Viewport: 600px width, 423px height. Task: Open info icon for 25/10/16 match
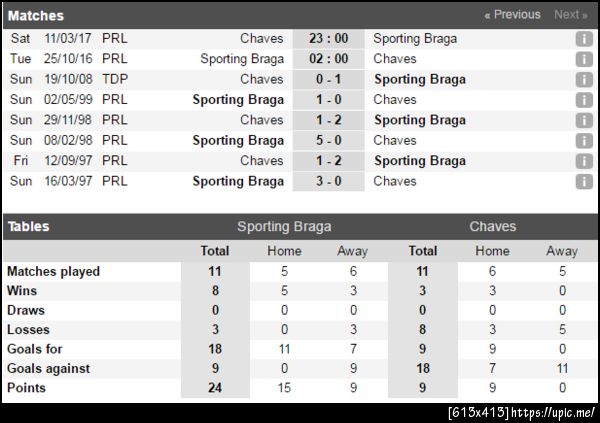click(x=584, y=59)
